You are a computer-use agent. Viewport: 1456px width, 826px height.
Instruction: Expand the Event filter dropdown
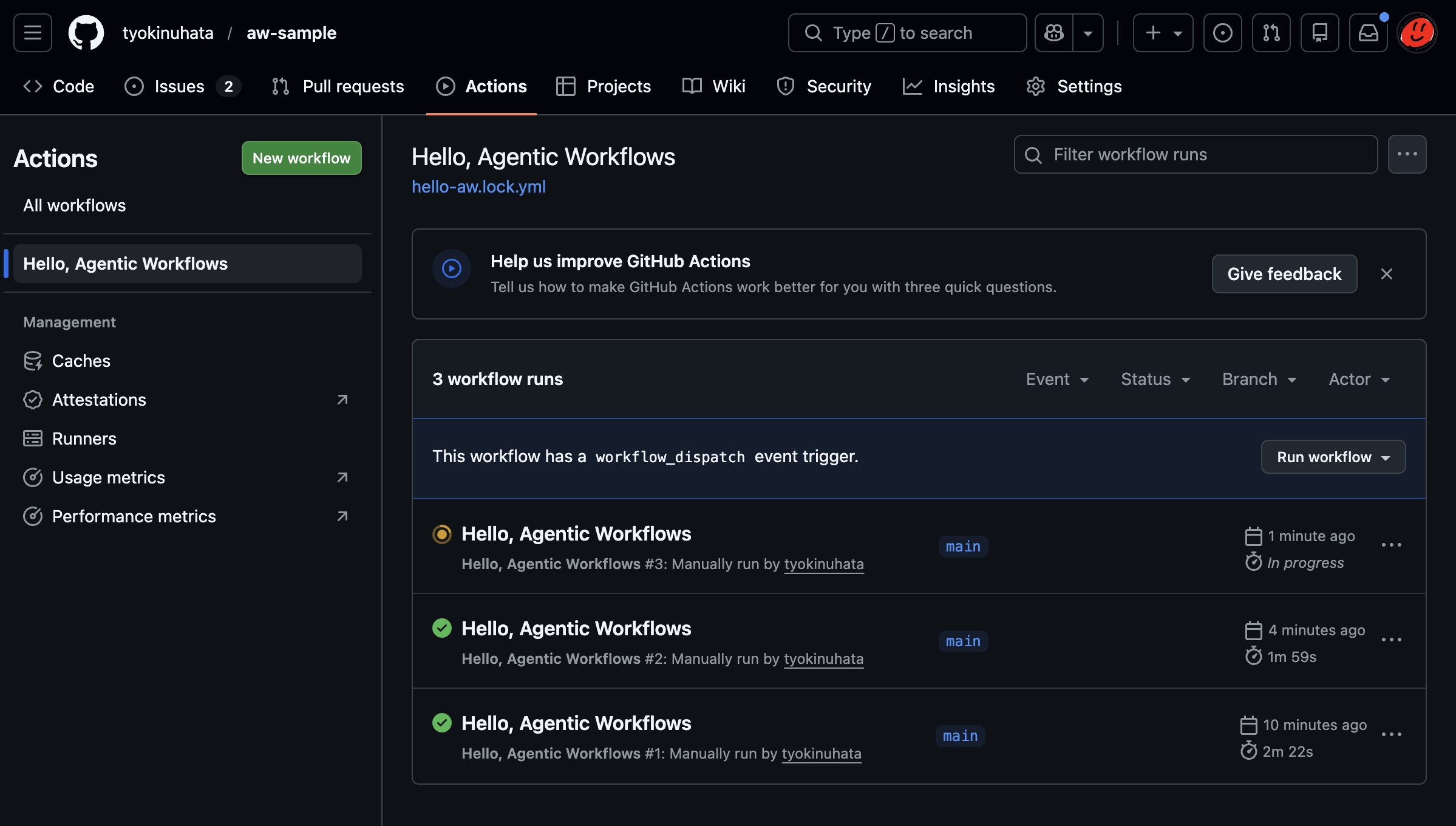(1057, 379)
